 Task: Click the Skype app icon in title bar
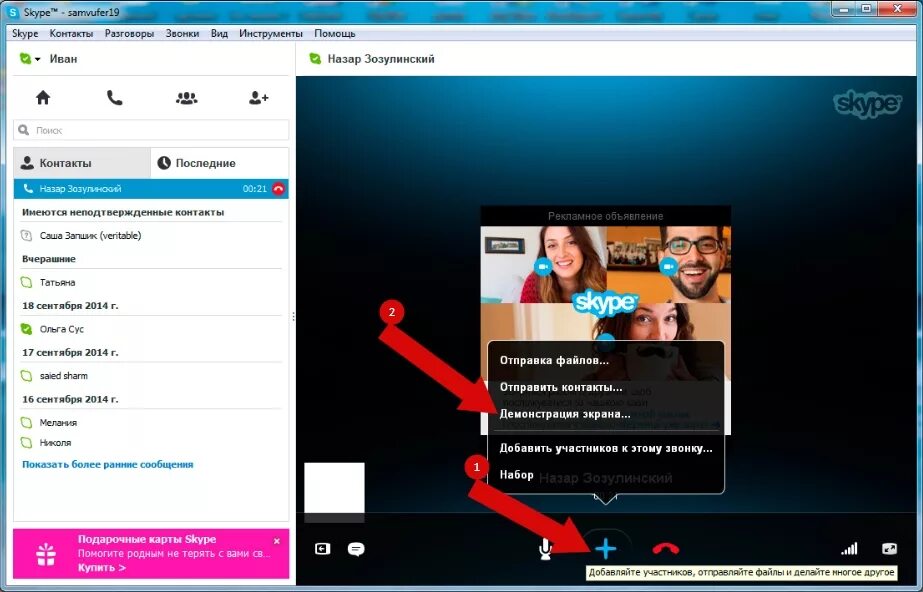point(13,12)
